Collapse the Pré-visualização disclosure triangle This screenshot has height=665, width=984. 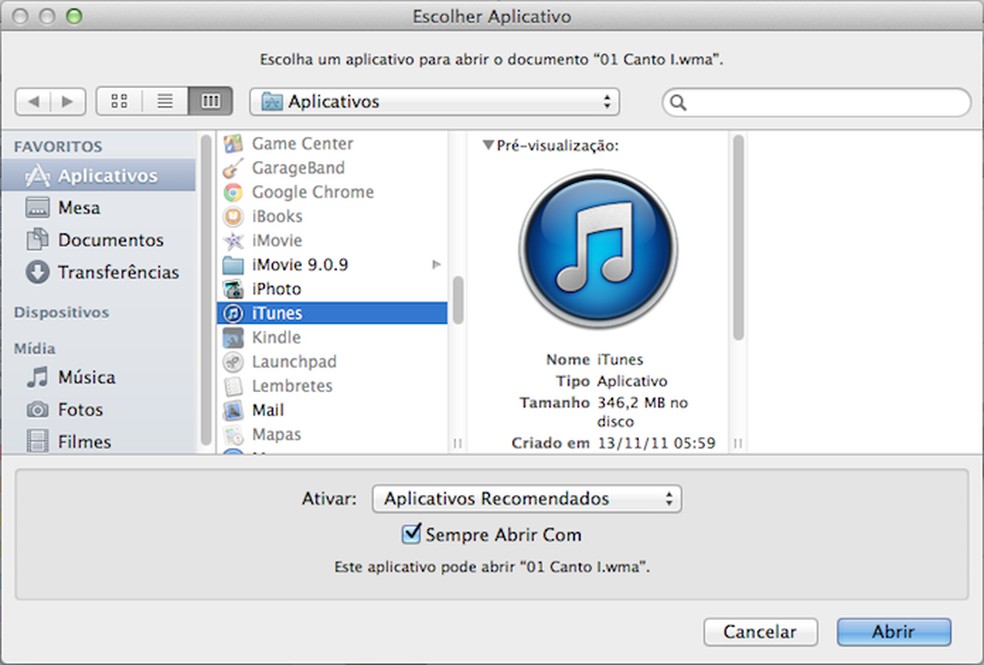pyautogui.click(x=488, y=145)
